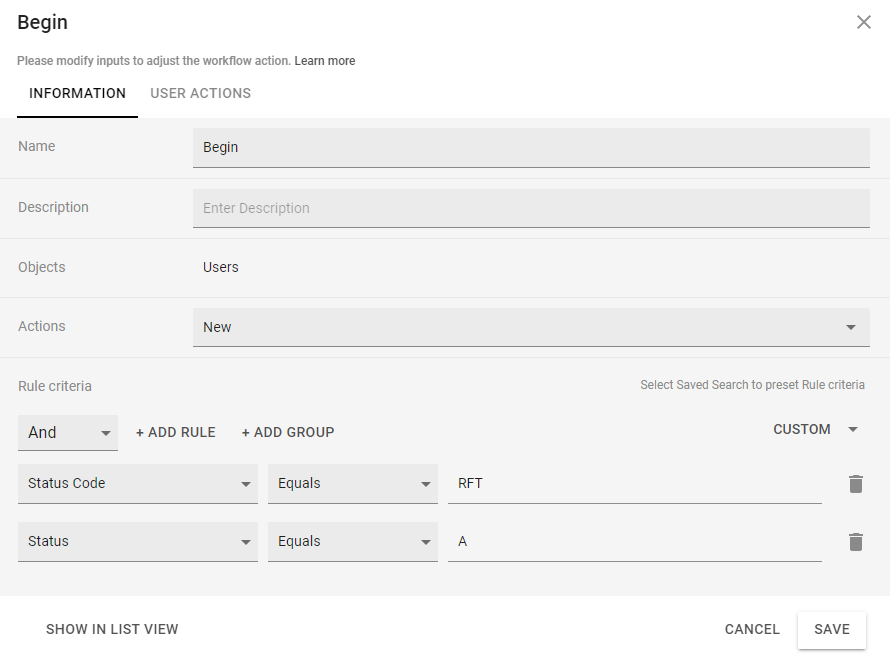Click the CUSTOM dropdown caret
The width and height of the screenshot is (890, 661).
click(x=852, y=429)
